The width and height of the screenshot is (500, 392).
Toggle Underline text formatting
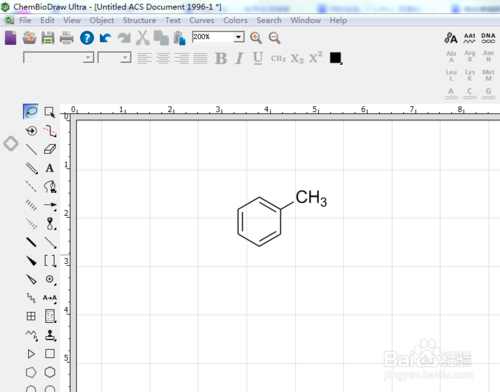[x=258, y=58]
